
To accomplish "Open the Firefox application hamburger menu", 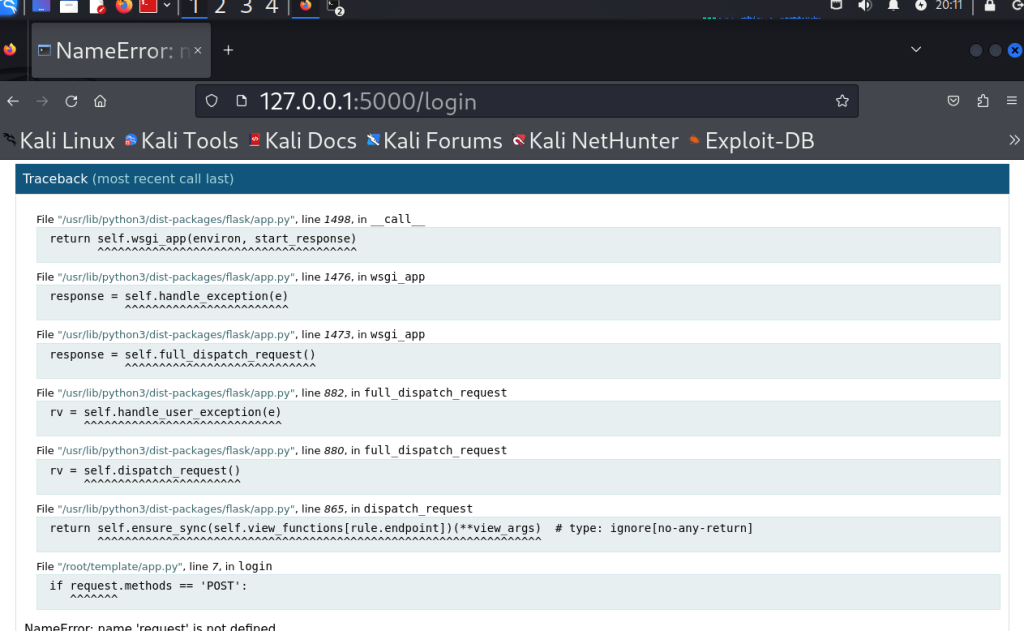I will [x=1012, y=101].
